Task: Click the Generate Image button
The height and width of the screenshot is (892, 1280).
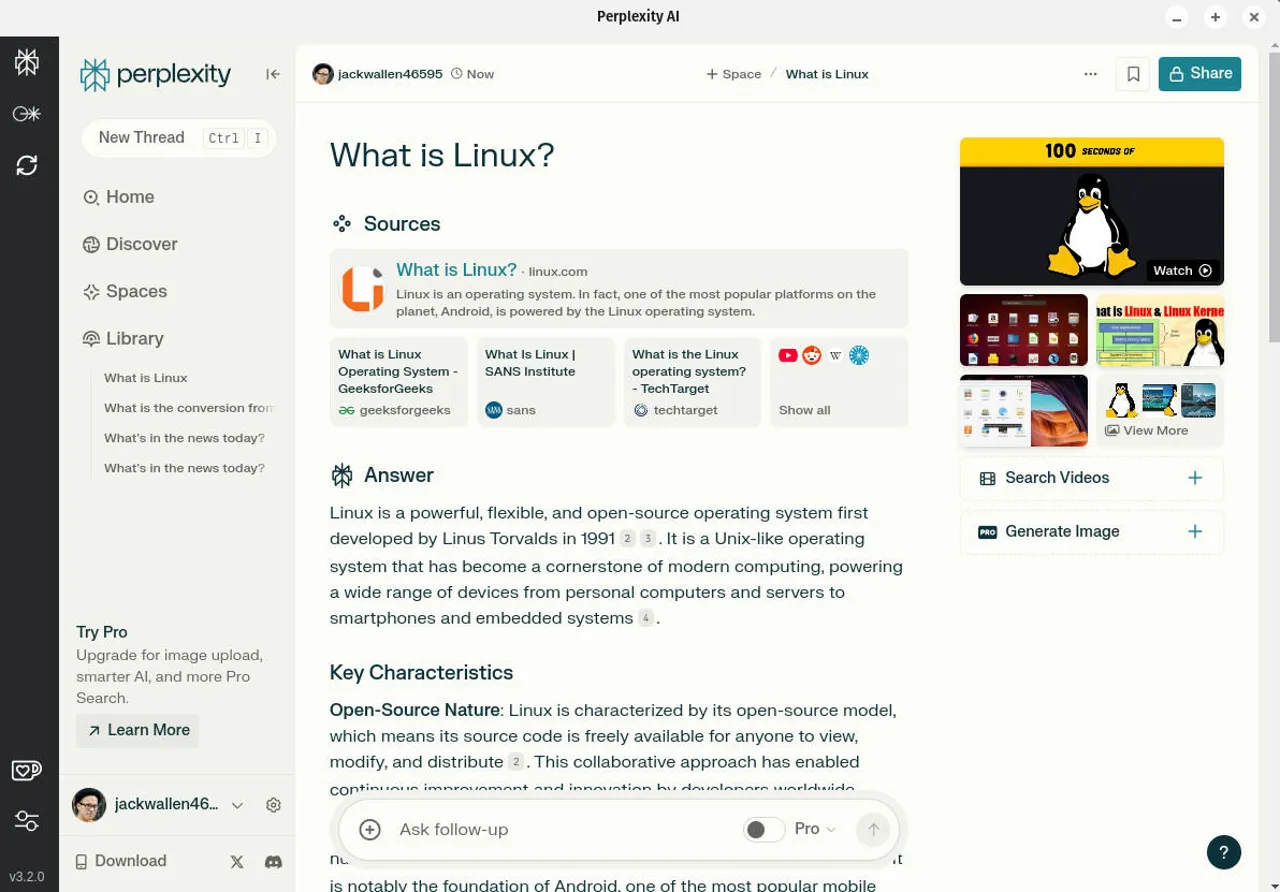Action: click(1092, 532)
